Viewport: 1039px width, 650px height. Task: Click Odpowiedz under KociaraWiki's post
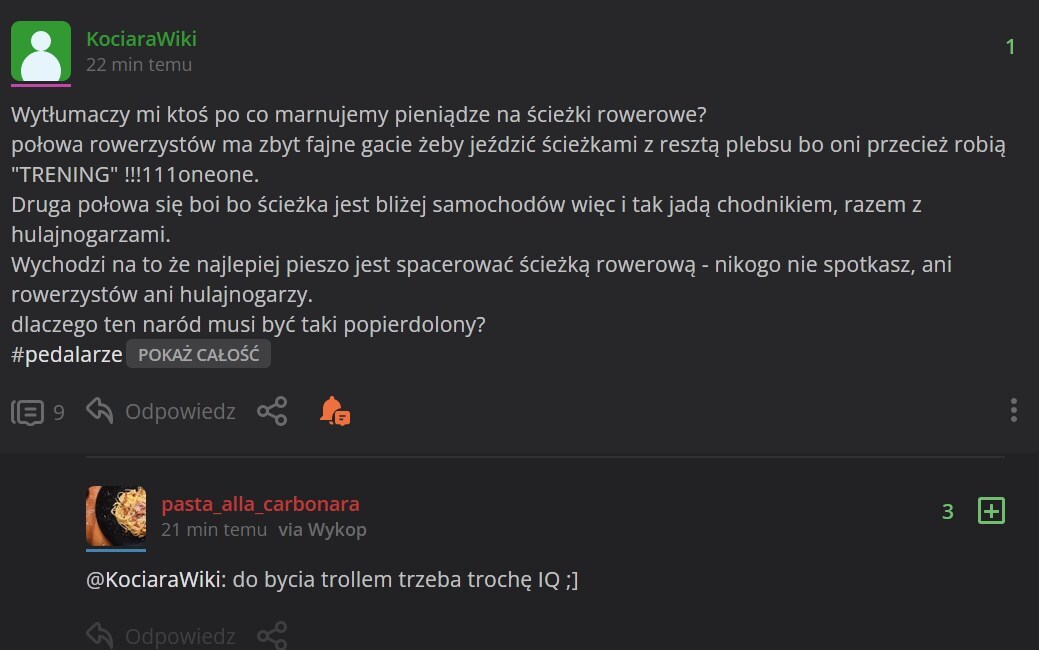162,411
